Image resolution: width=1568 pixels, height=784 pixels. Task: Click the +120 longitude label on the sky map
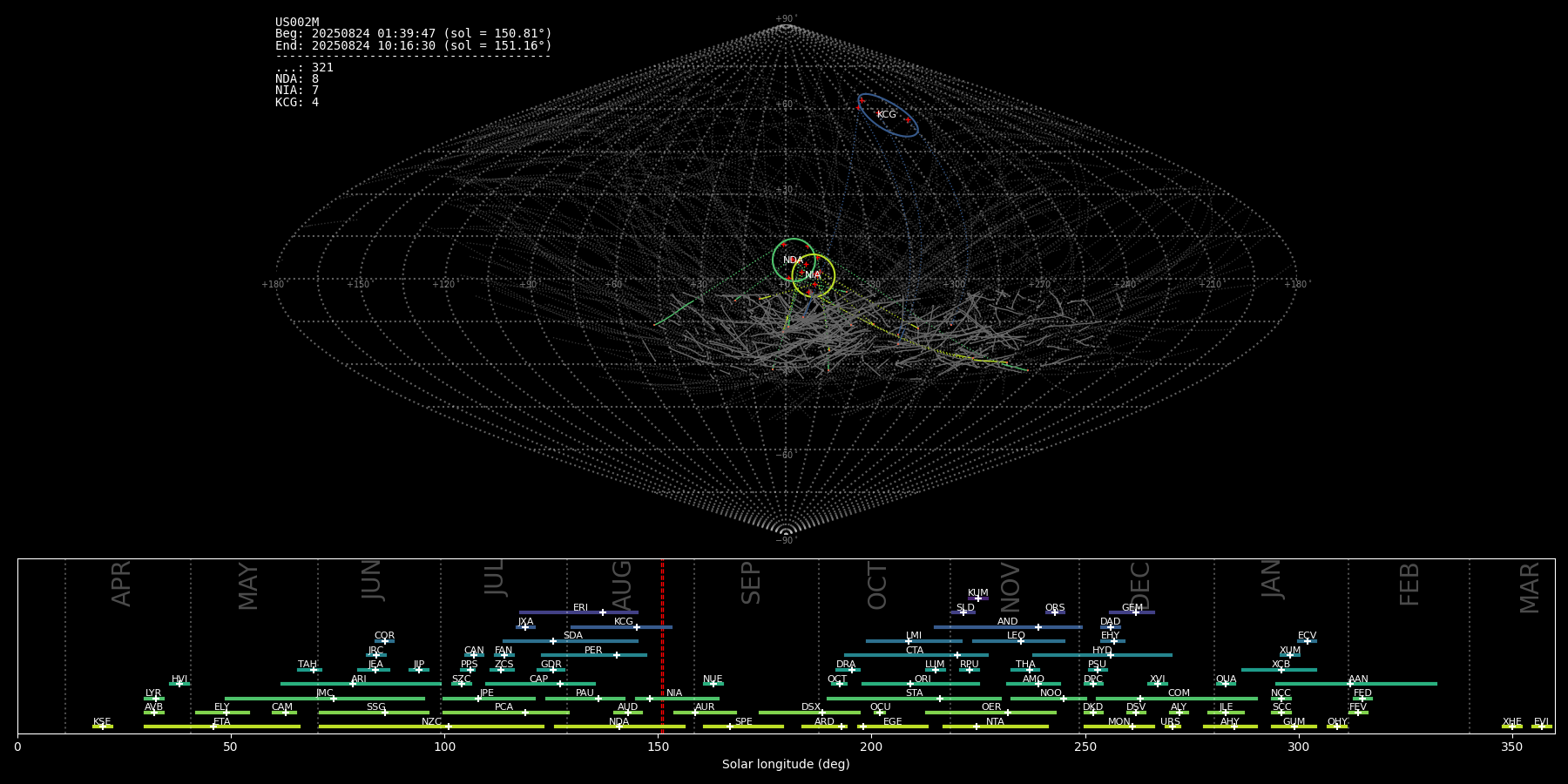(443, 285)
